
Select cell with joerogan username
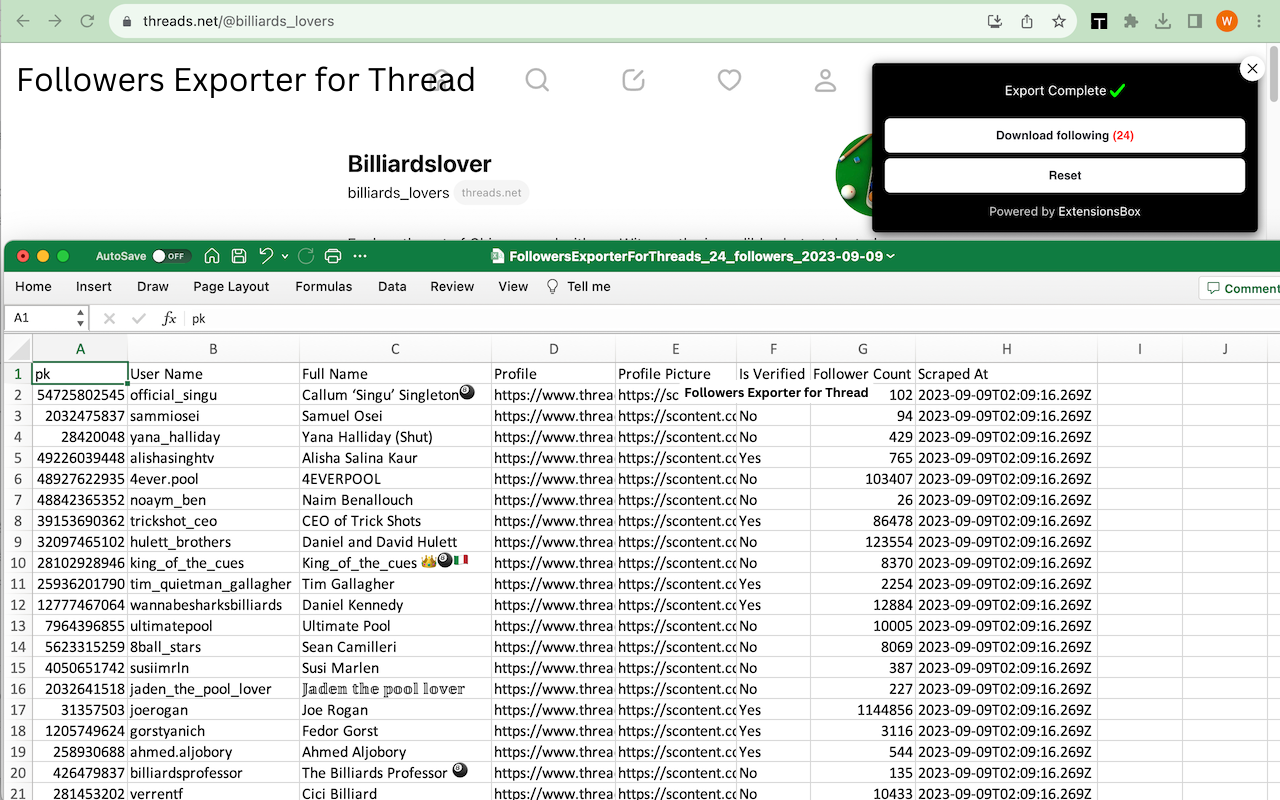point(213,710)
